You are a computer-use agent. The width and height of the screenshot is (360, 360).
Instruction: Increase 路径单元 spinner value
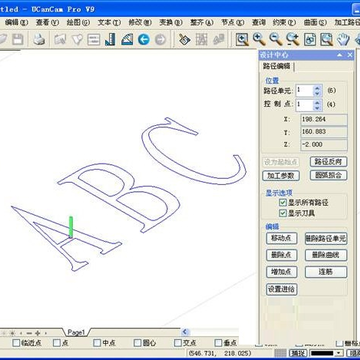pyautogui.click(x=317, y=88)
